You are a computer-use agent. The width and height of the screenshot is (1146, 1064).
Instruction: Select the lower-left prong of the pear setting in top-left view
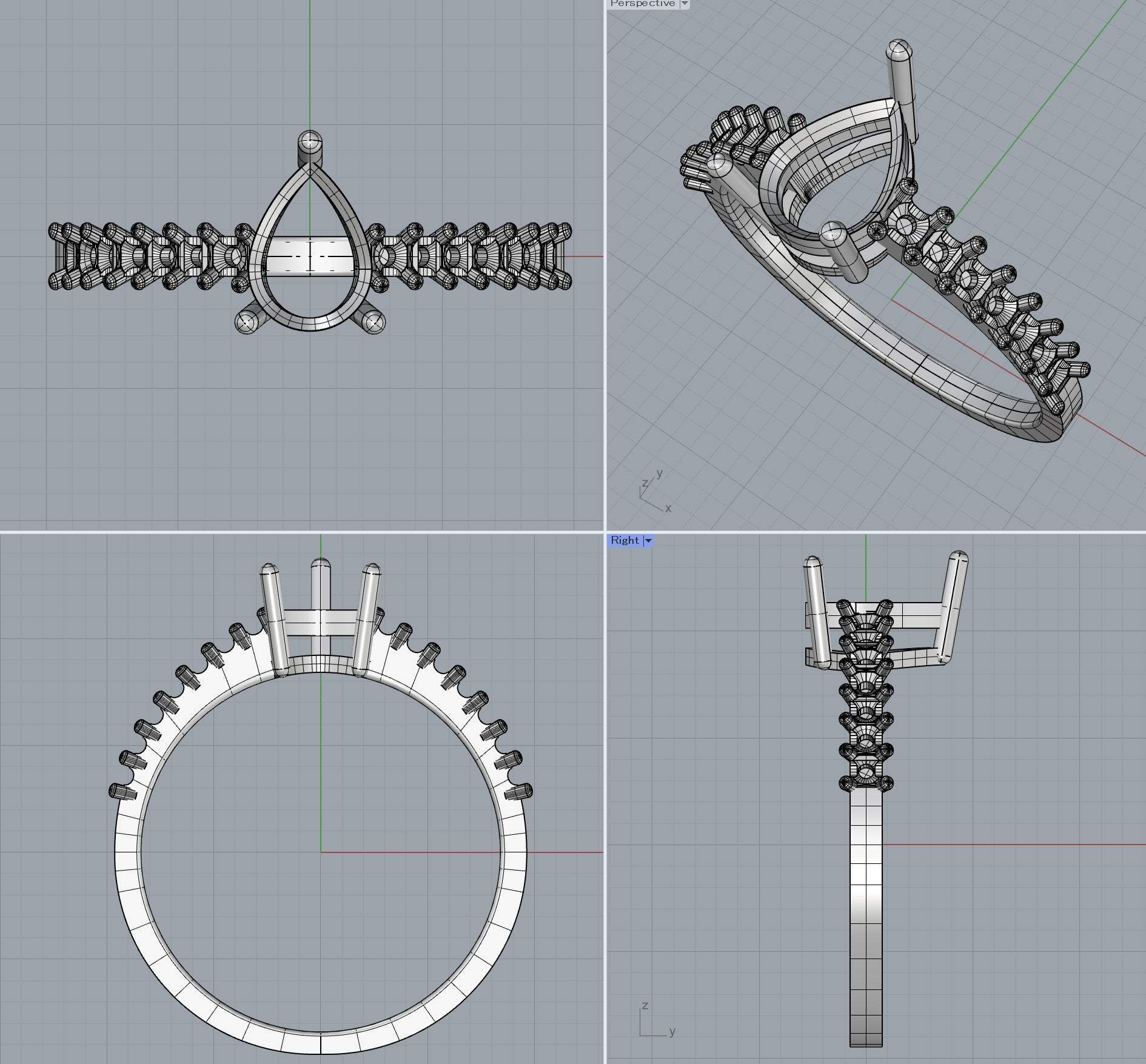pos(247,322)
